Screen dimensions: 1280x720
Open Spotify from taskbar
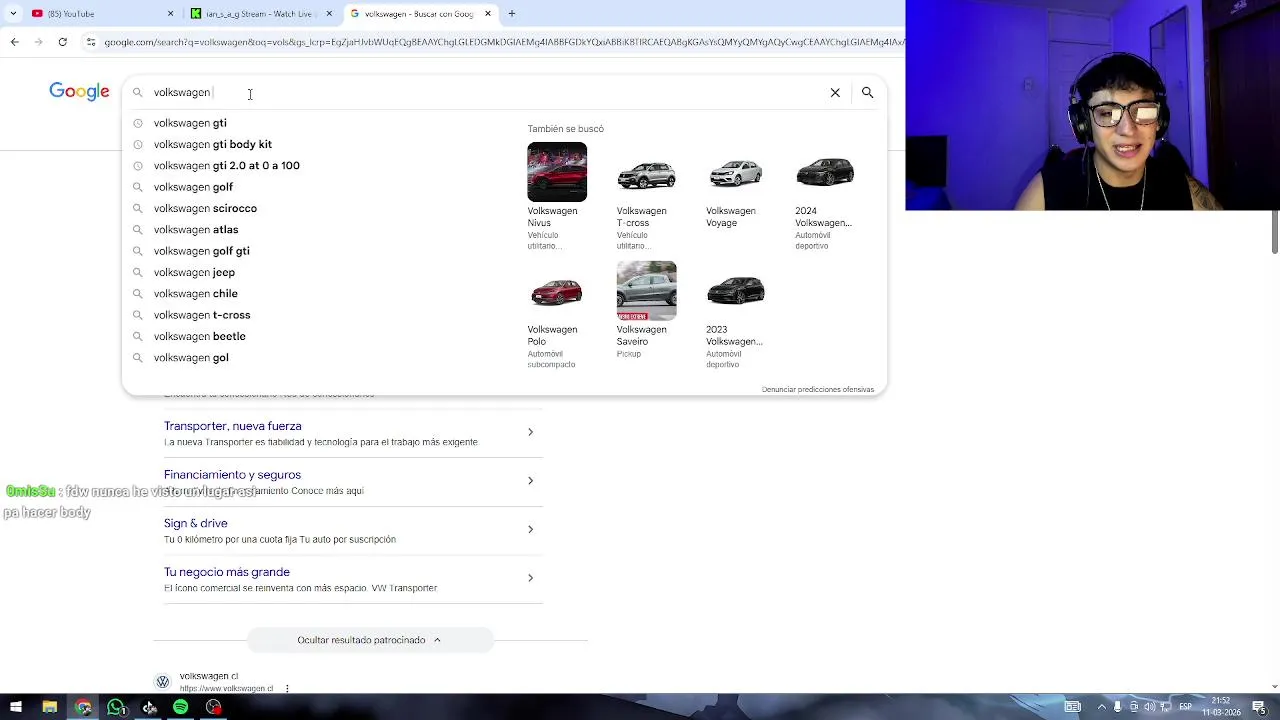tap(180, 707)
